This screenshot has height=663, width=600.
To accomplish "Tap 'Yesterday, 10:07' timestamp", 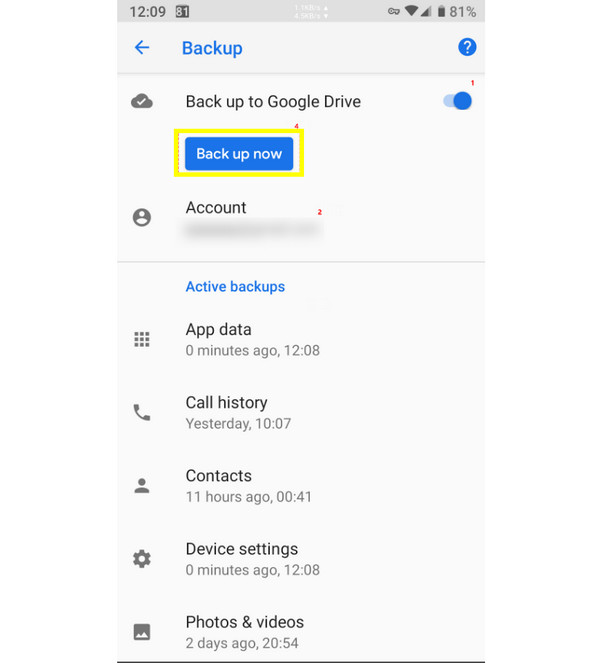I will 238,424.
